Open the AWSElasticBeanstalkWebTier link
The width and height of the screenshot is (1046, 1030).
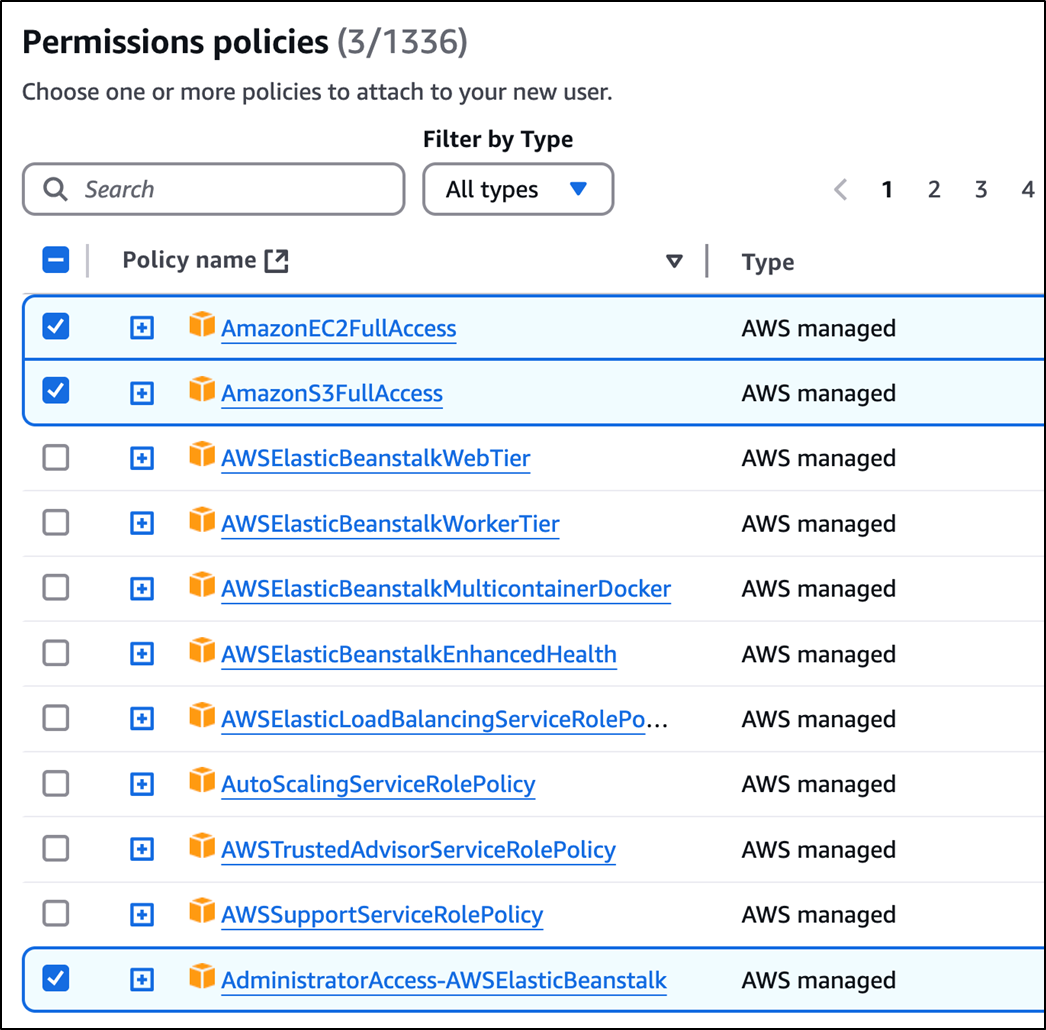tap(376, 458)
